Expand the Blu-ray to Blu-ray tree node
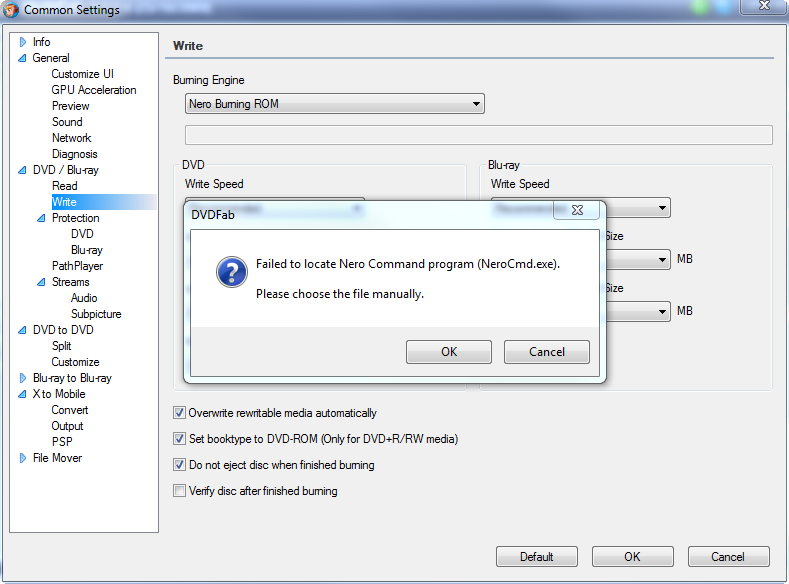 pos(23,378)
